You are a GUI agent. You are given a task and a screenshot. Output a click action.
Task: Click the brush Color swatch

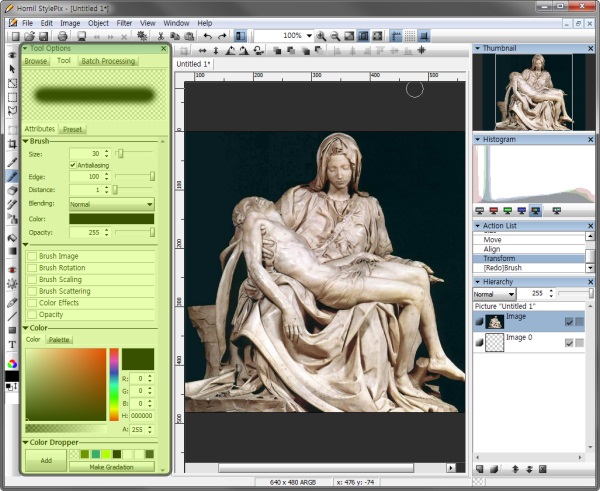point(112,219)
